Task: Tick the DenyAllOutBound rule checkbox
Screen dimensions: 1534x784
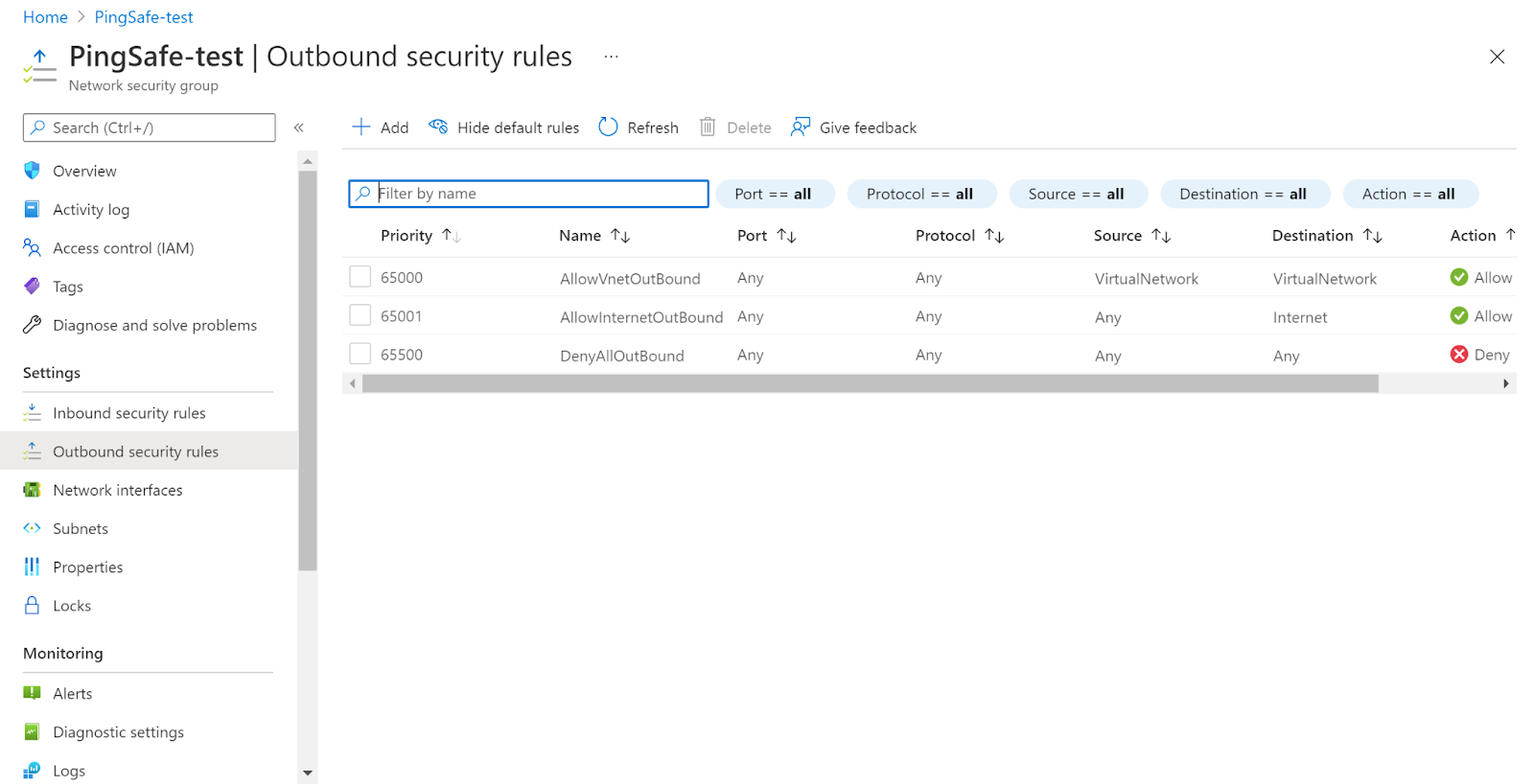Action: [x=360, y=354]
